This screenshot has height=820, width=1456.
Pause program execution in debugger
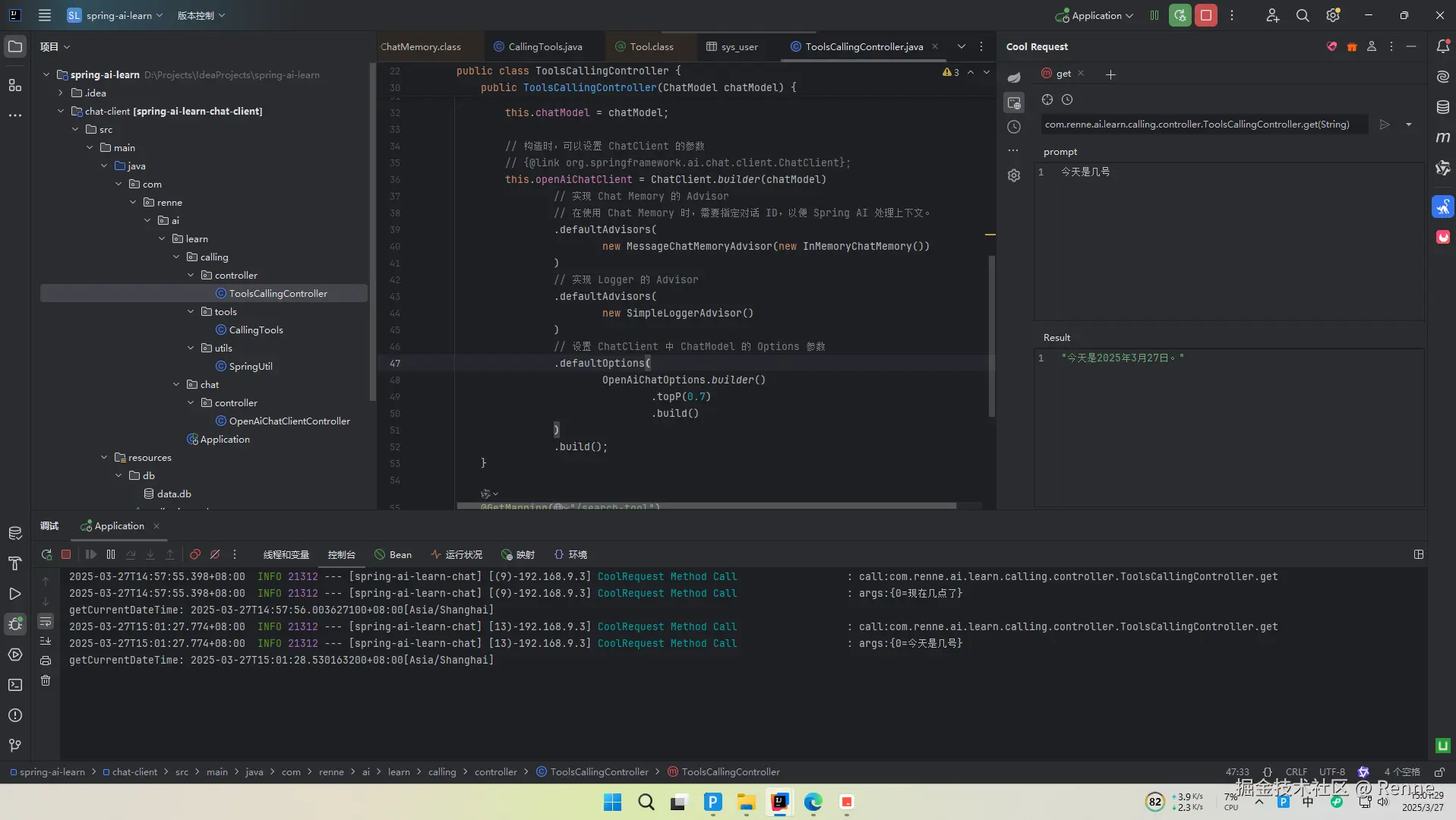tap(111, 555)
